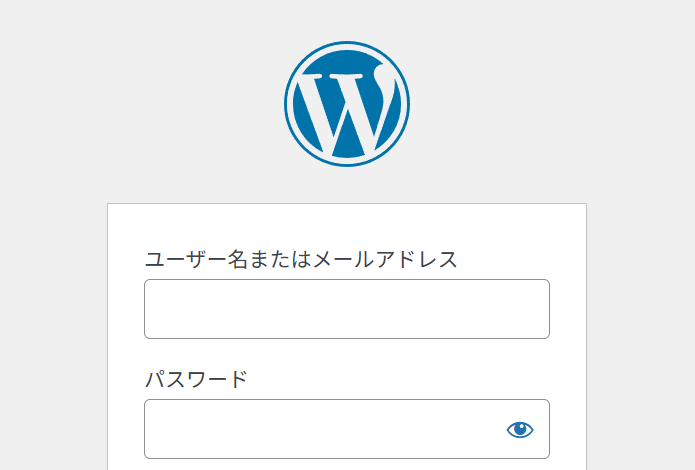Viewport: 695px width, 470px height.
Task: Focus the username or email input field
Action: click(346, 309)
